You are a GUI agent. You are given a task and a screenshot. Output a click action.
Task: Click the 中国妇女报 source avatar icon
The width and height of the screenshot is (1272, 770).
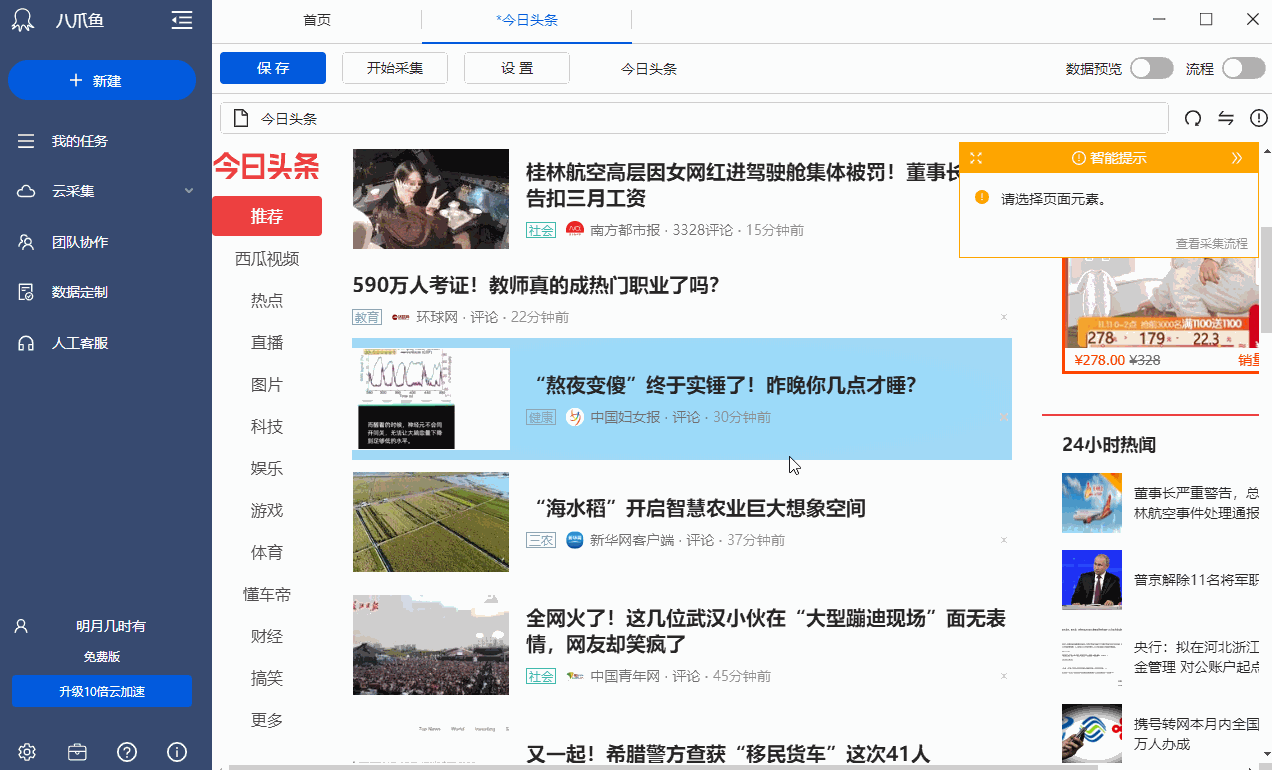click(574, 417)
